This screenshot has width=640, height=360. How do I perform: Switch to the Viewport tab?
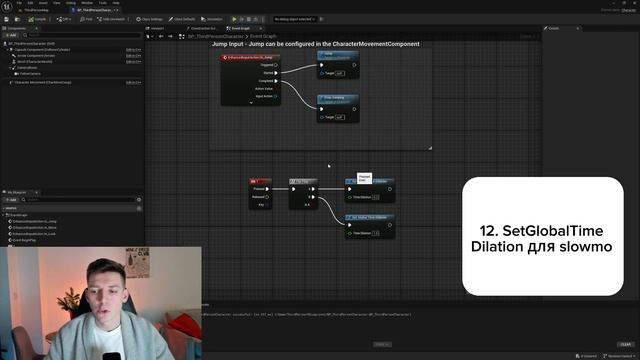[x=155, y=29]
